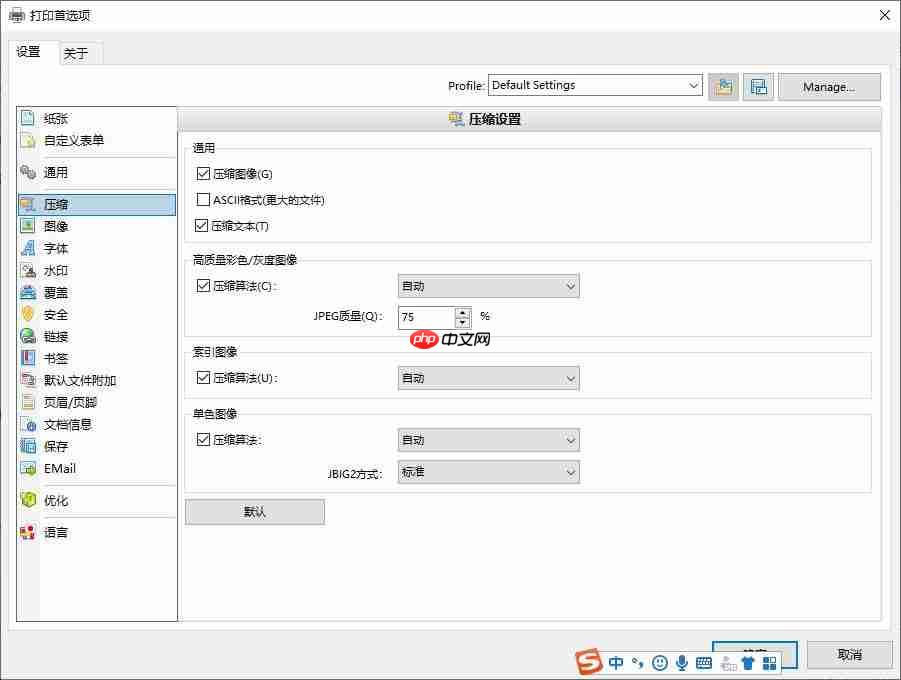Select the 压缩 compression icon in sidebar
Screen dimensions: 901x680
(28, 204)
